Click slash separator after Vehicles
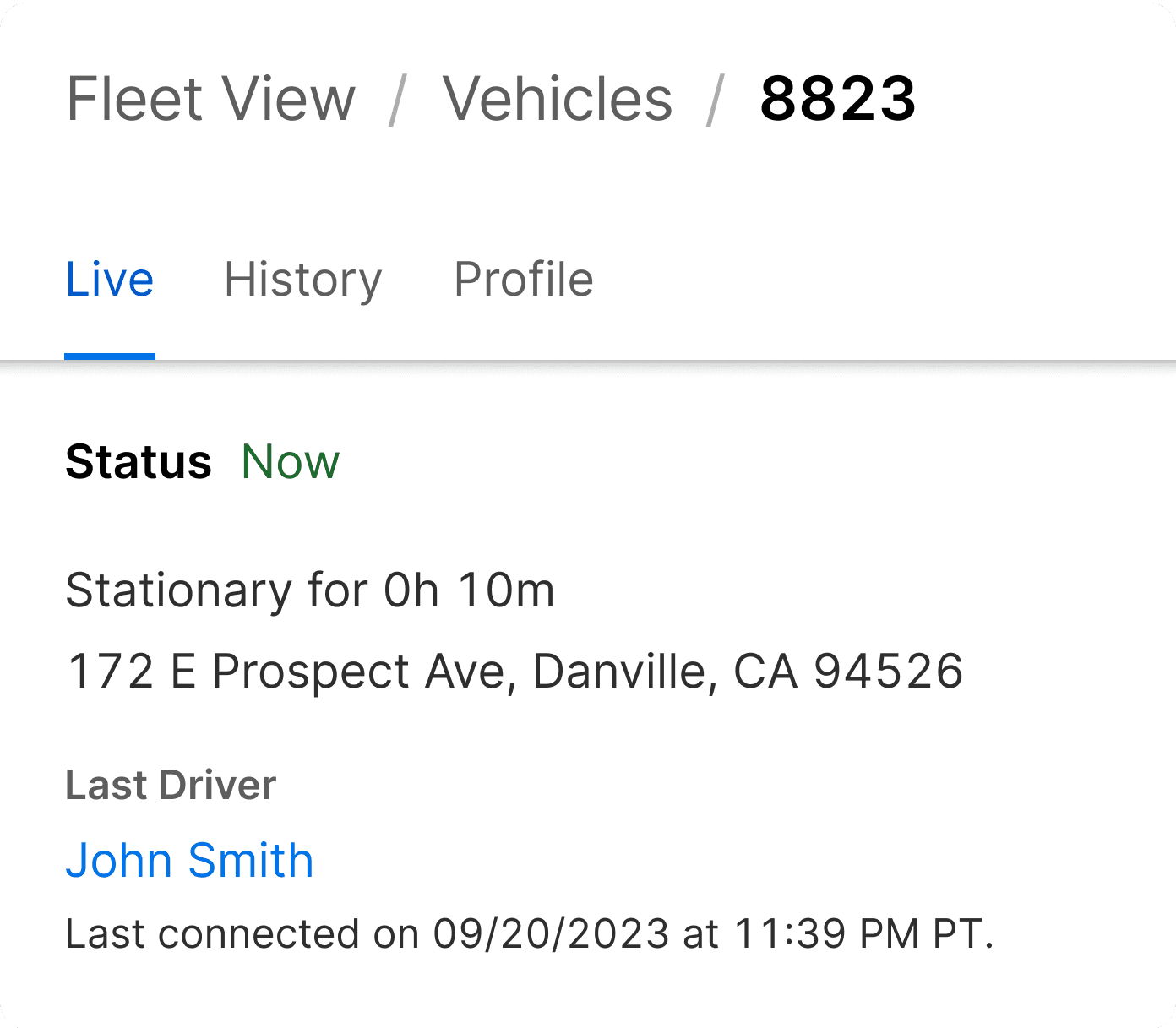Screen dimensions: 1176x1028 716,100
